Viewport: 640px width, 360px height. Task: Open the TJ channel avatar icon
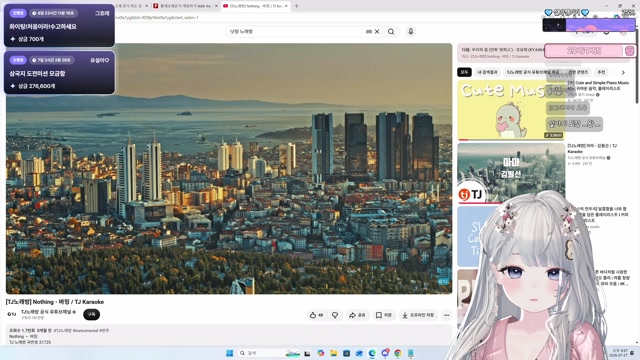click(x=12, y=314)
